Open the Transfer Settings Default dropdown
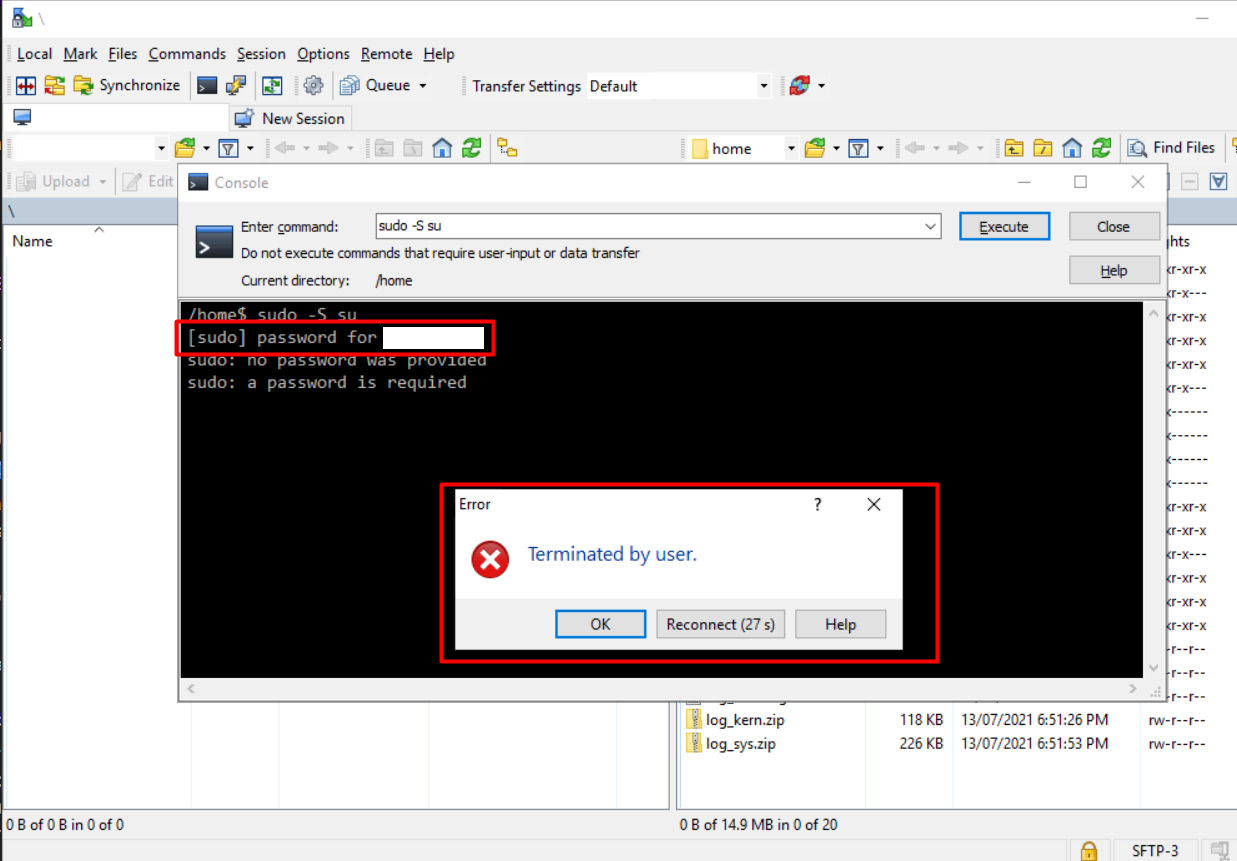This screenshot has height=861, width=1237. pos(764,86)
